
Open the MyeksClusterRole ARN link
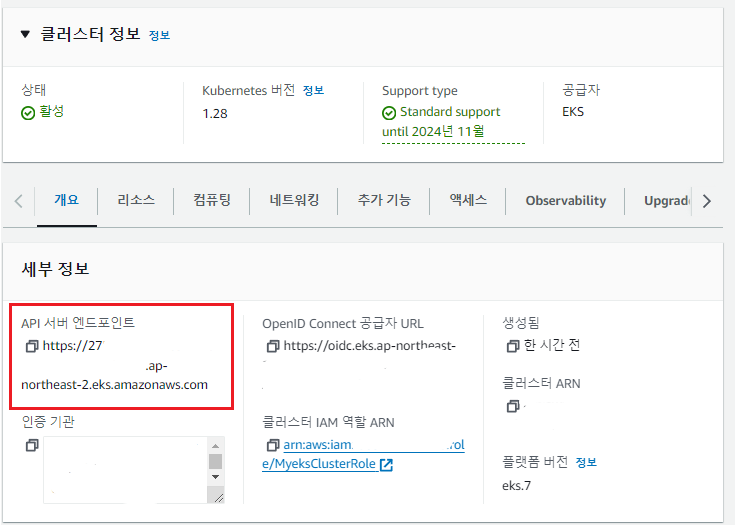[363, 454]
